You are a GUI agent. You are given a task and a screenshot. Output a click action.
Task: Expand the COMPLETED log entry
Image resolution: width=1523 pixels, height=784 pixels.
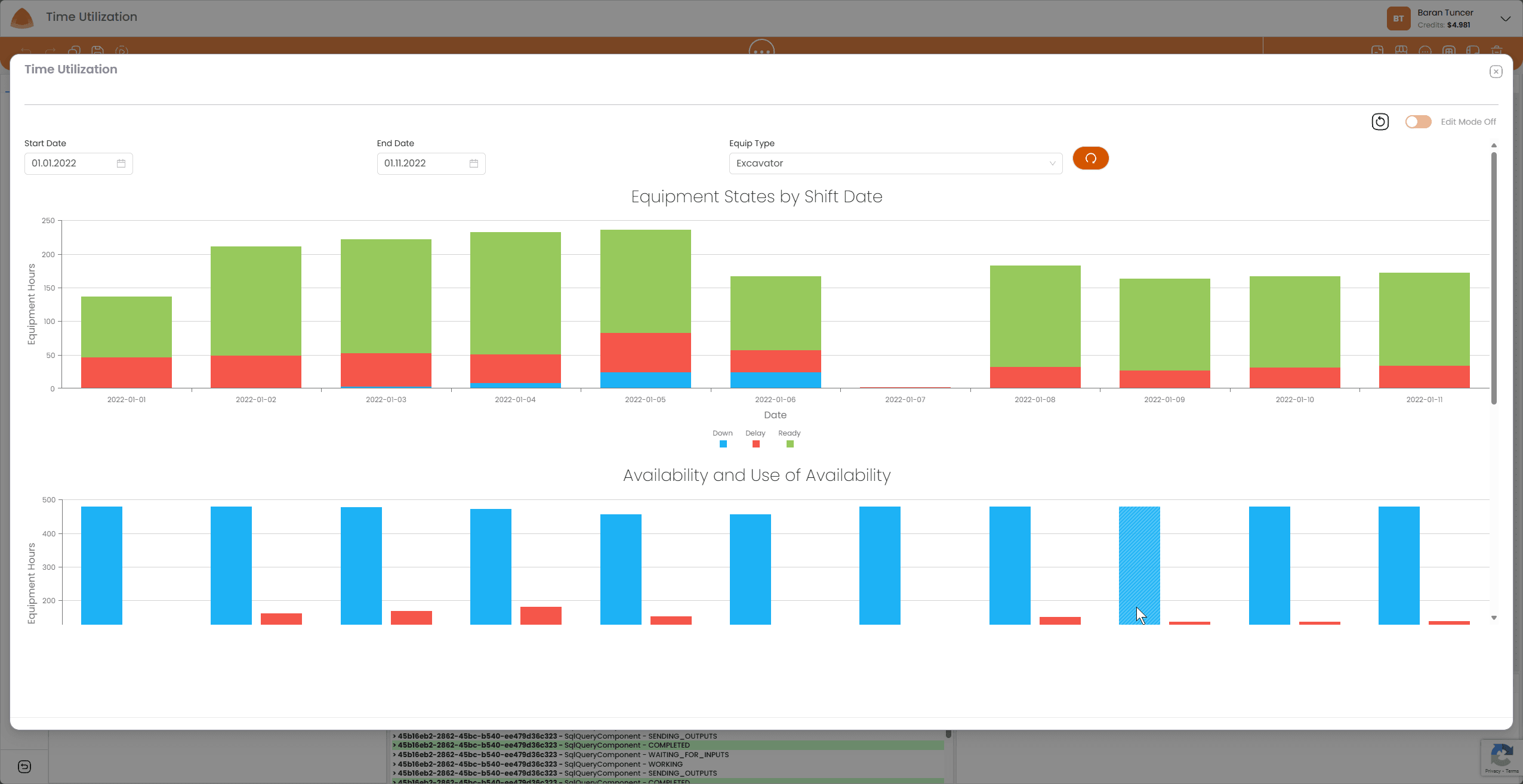pyautogui.click(x=395, y=745)
